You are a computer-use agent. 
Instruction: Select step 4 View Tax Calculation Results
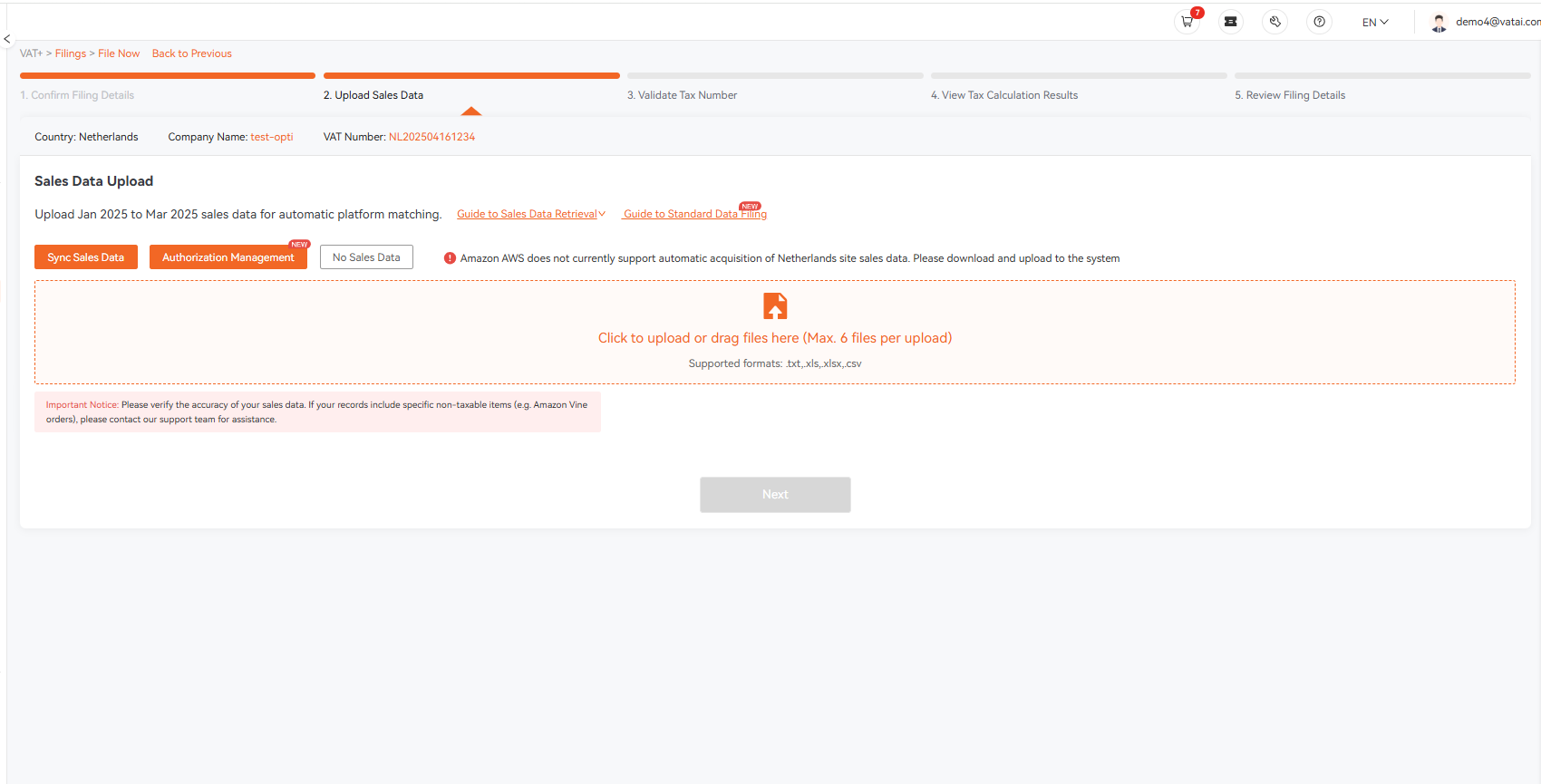click(x=1004, y=95)
